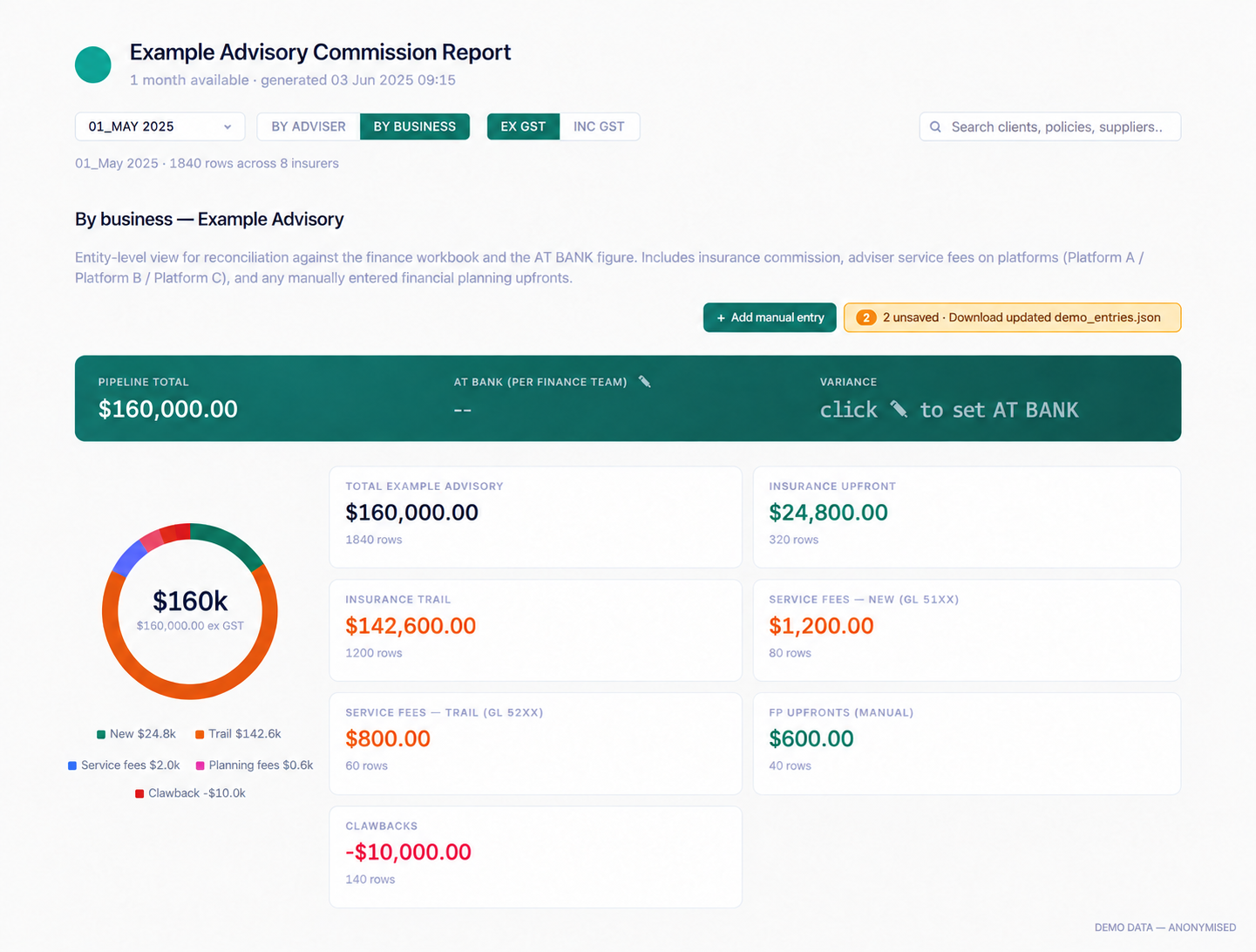Download updated demo_entries.json via unsaved button
Screen dimensions: 1256x952
click(x=1012, y=317)
